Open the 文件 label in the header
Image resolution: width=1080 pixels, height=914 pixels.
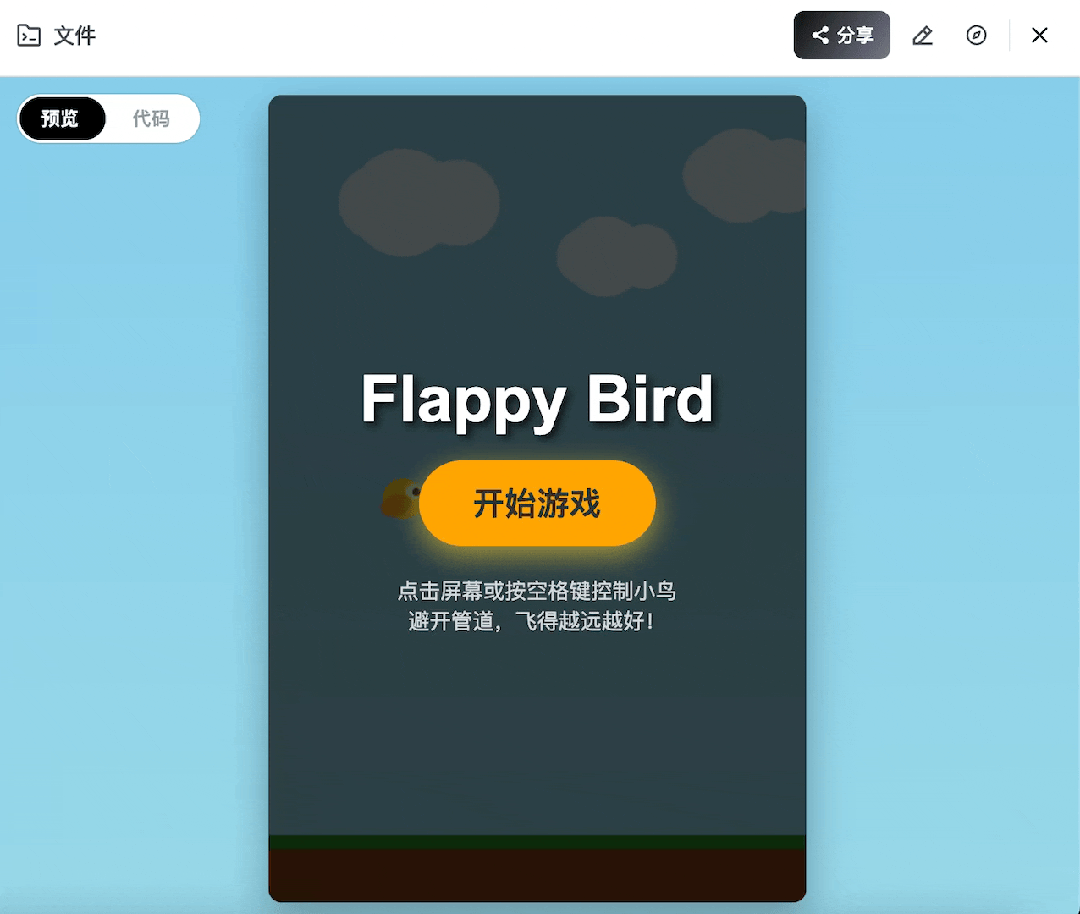(x=74, y=35)
